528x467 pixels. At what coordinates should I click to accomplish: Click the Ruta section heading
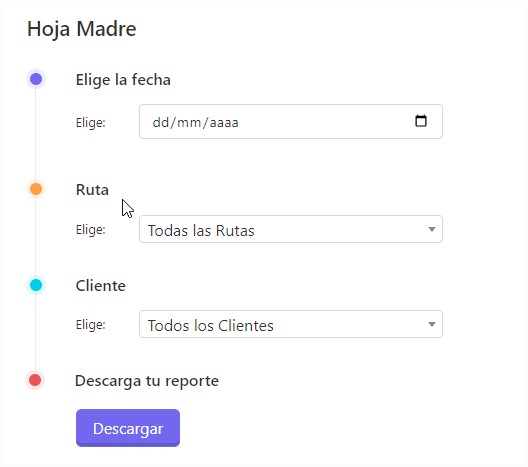(92, 190)
